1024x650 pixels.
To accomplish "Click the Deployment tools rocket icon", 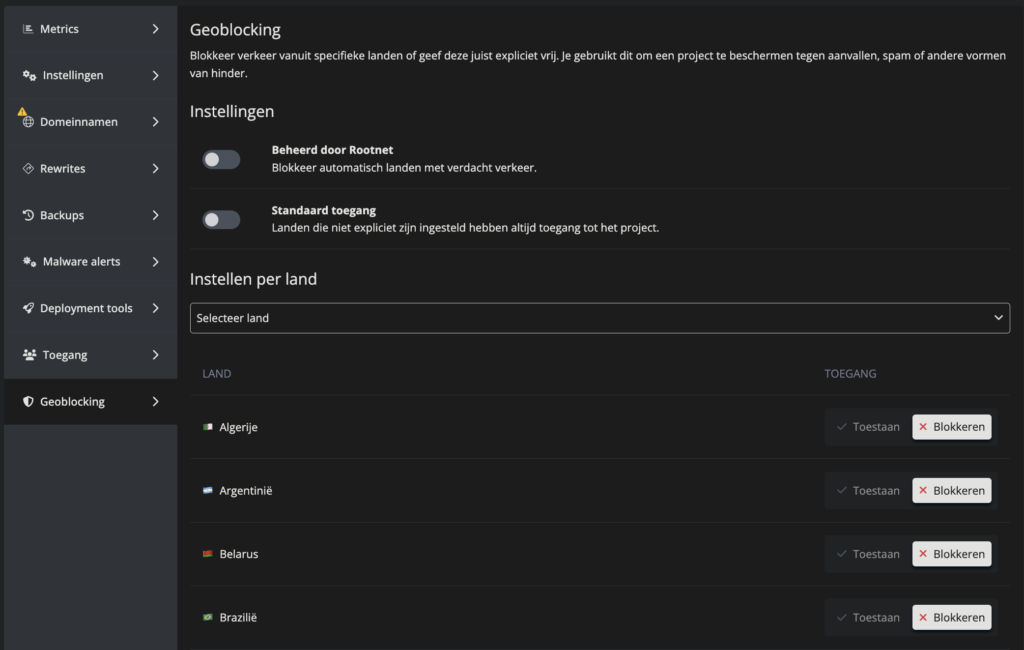I will tap(28, 308).
